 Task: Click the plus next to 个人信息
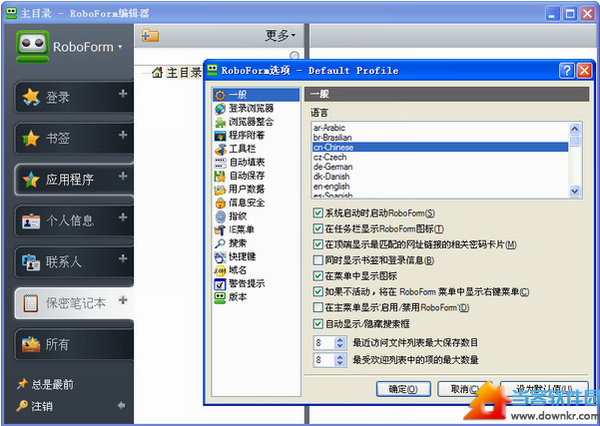point(123,217)
